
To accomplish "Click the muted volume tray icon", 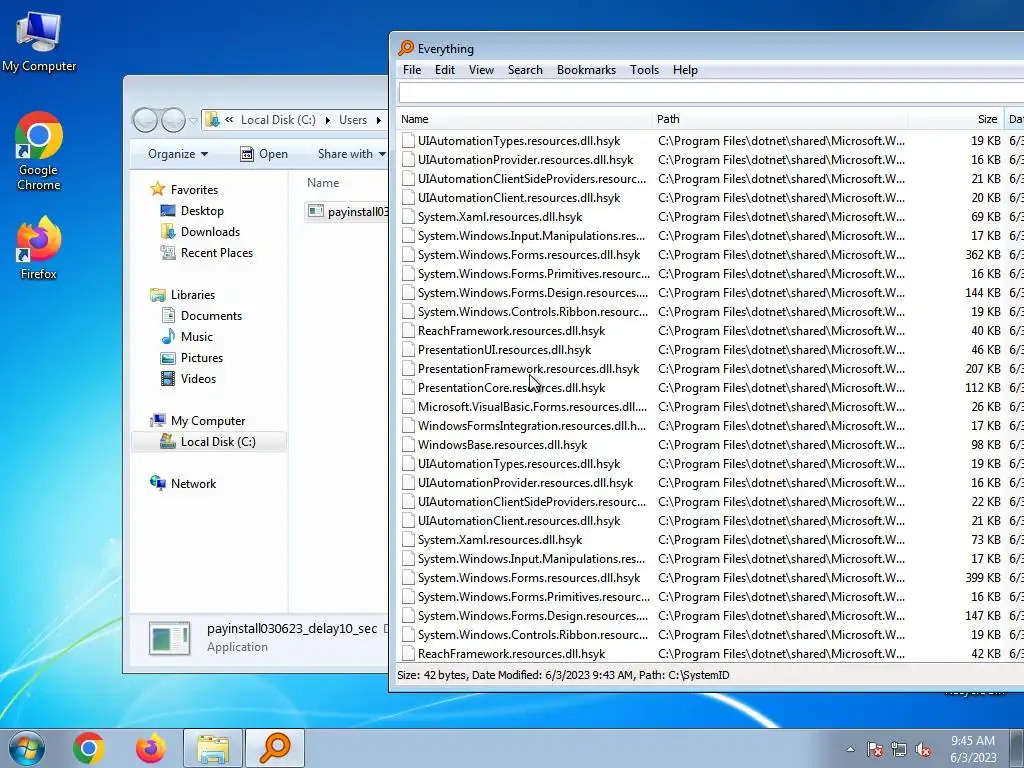I will click(x=923, y=749).
